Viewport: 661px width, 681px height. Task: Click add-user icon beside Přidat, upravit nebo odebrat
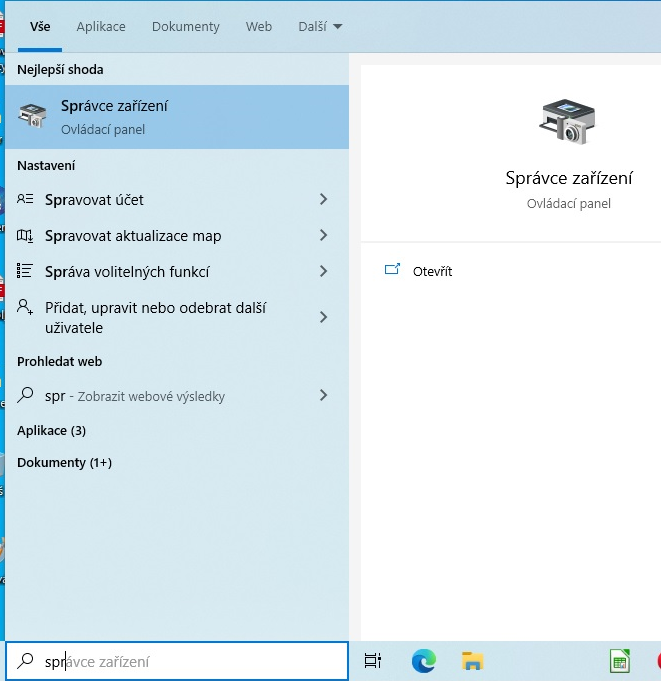[25, 307]
